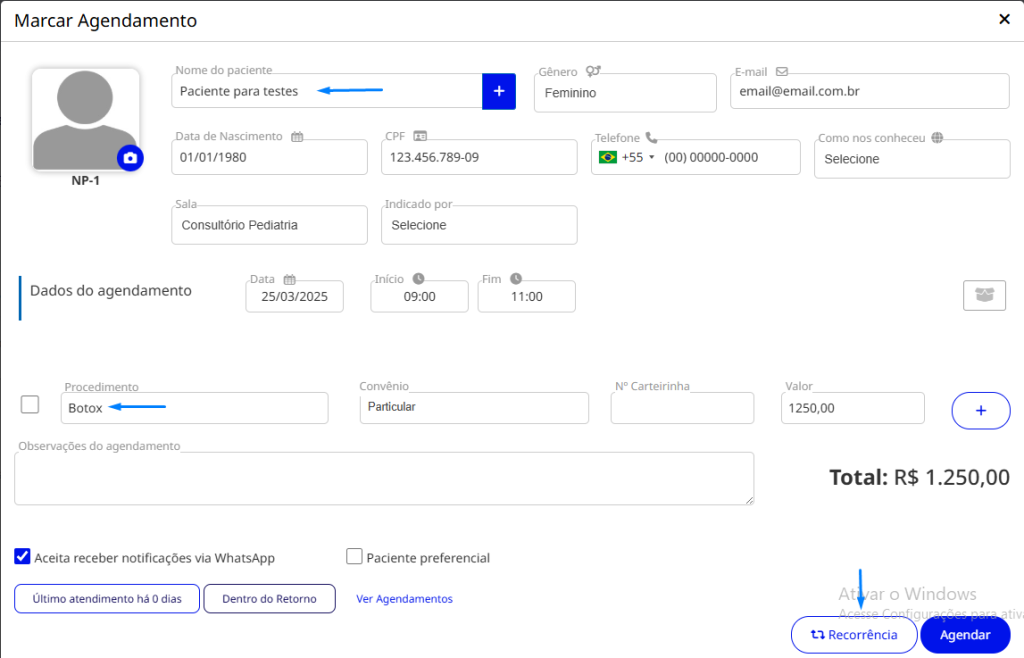Image resolution: width=1024 pixels, height=658 pixels.
Task: Click the CPF input field
Action: tap(479, 157)
